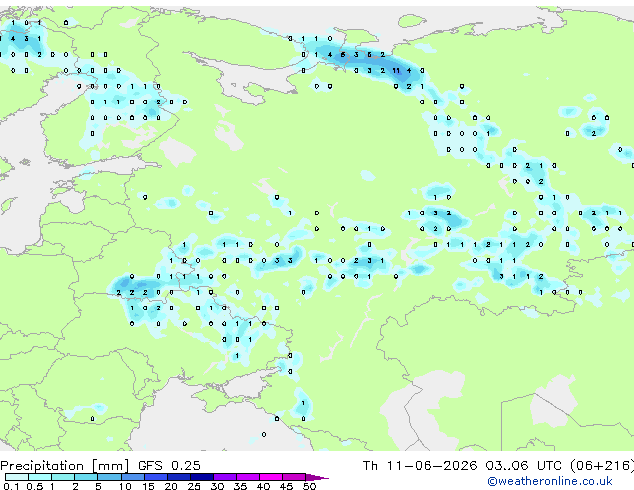
Task: Click the magenta 40–45 mm legend swatch
Action: [271, 477]
